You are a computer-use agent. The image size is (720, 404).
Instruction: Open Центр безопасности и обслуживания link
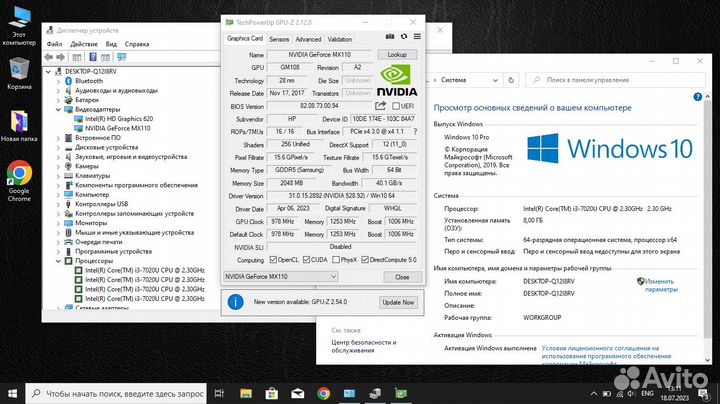[x=364, y=346]
